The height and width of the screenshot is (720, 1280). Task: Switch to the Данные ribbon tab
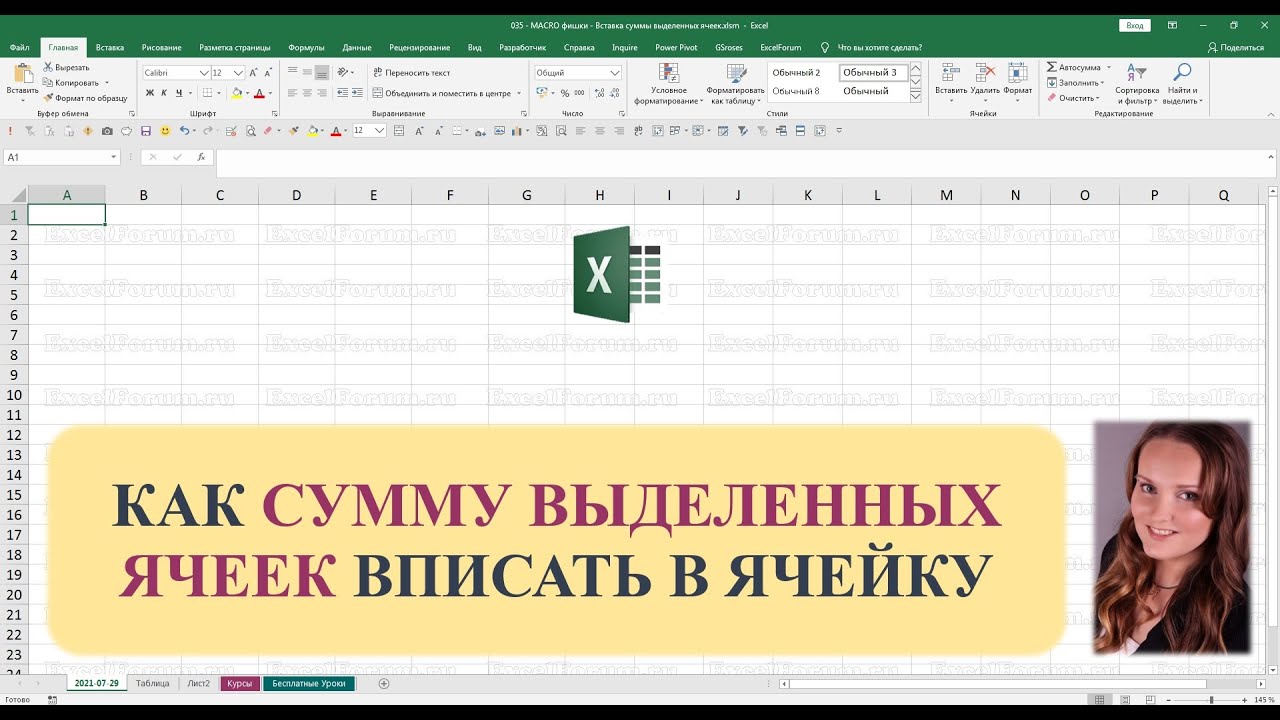point(357,47)
